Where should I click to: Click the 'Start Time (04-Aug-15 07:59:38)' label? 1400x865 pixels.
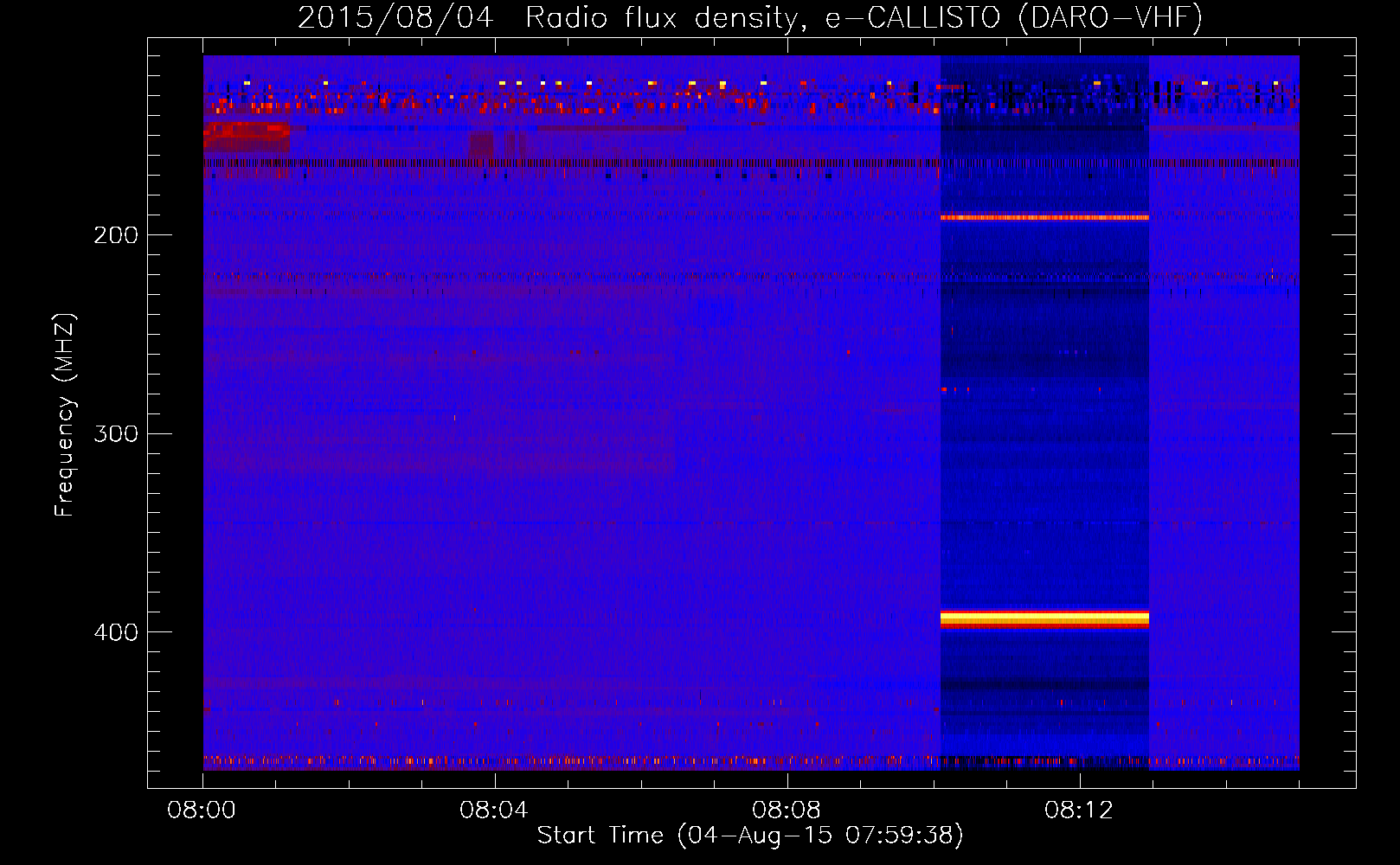tap(750, 835)
